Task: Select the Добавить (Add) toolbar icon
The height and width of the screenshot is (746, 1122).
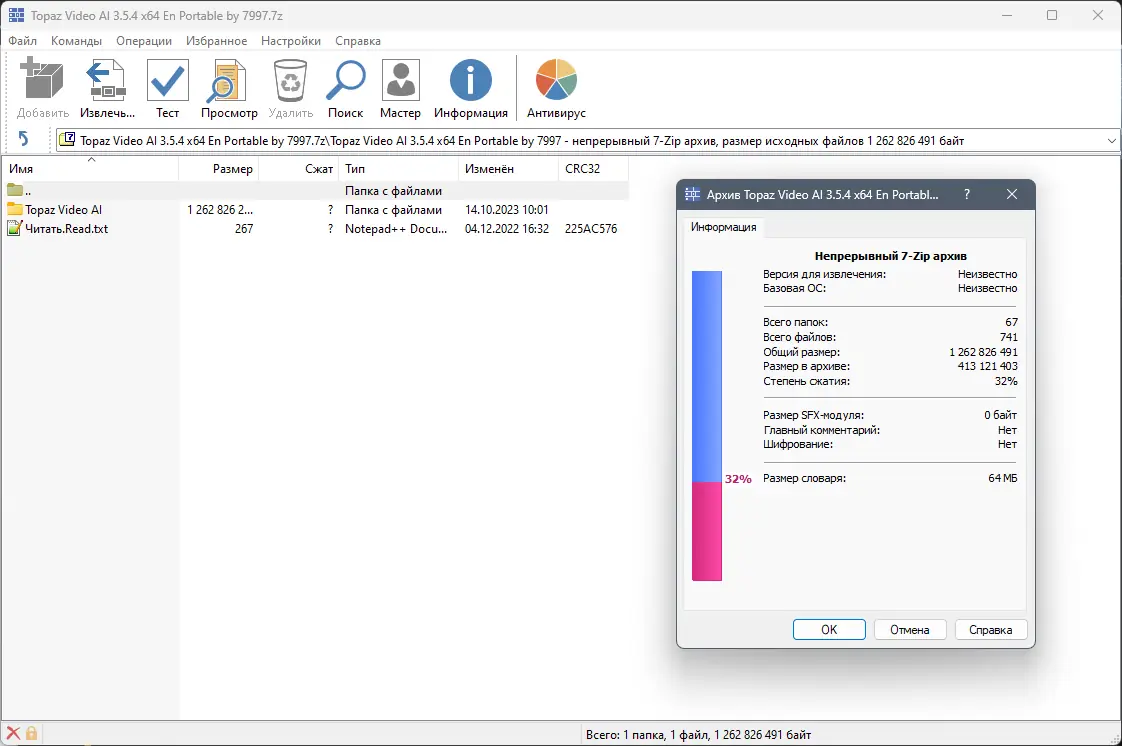Action: point(41,80)
